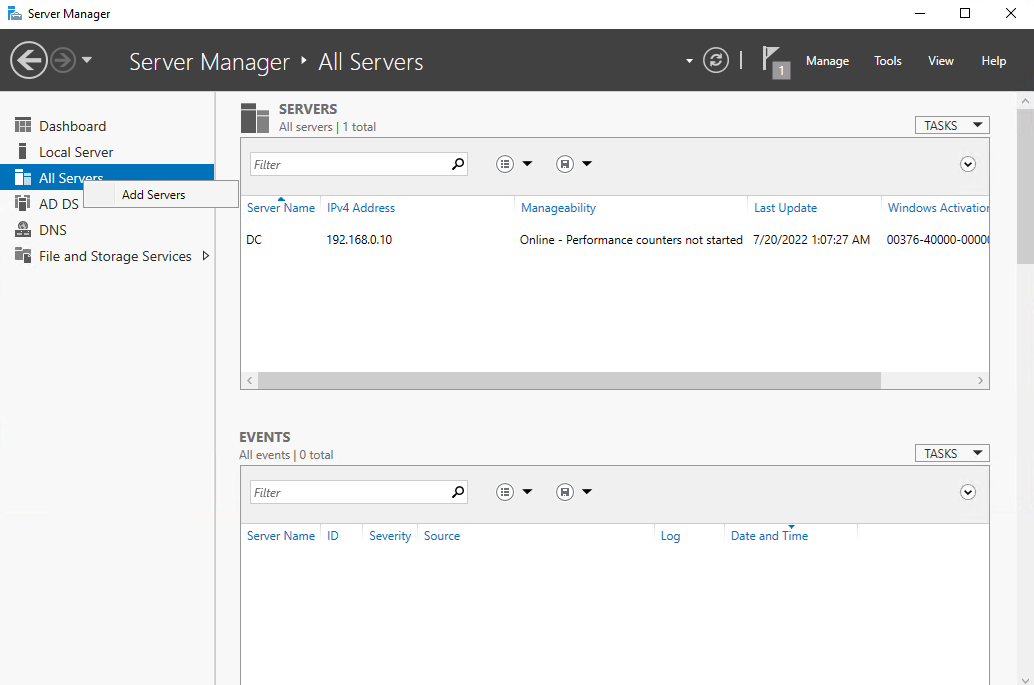Refresh Server Manager view

click(715, 60)
